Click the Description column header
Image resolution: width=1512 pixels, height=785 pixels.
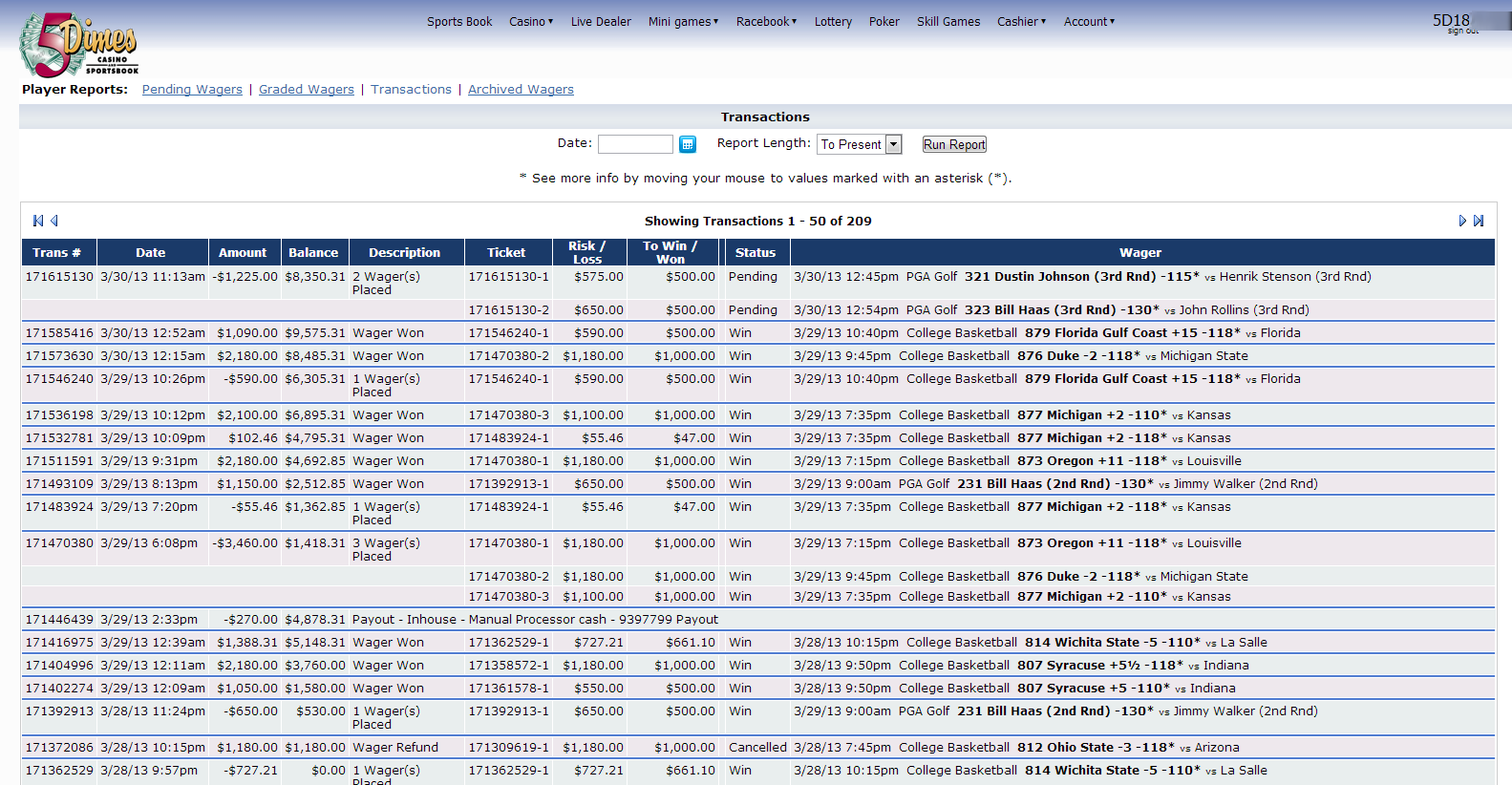pyautogui.click(x=405, y=252)
